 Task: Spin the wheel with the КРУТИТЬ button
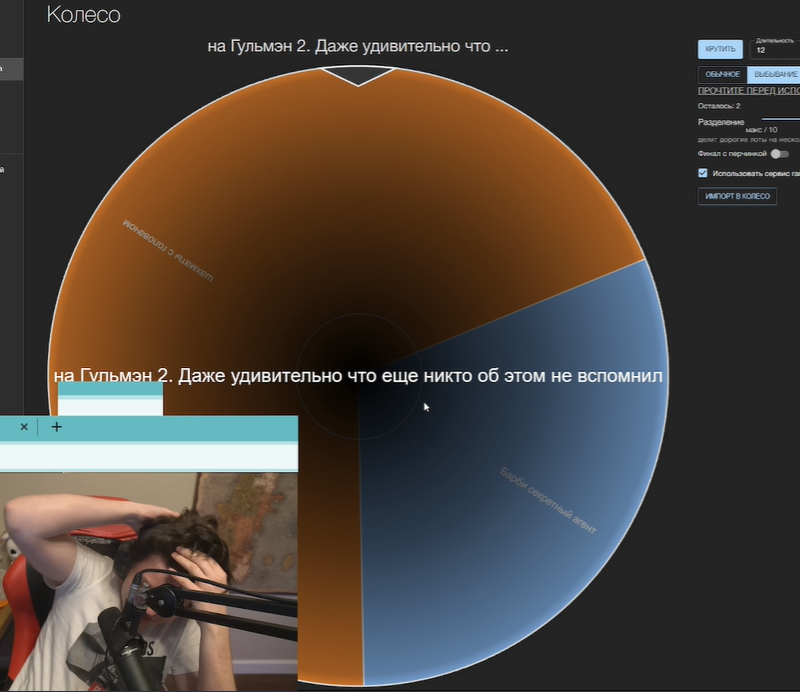point(719,48)
